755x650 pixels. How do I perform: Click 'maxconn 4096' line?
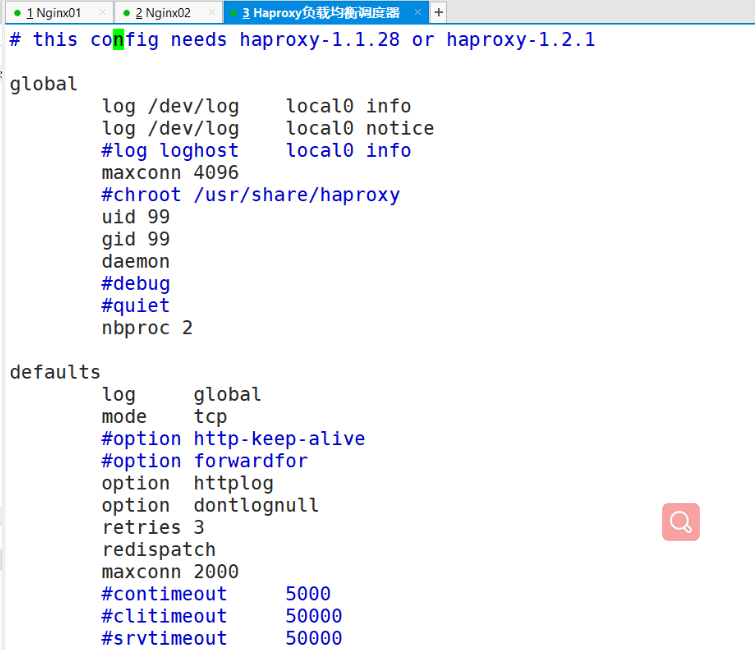[x=170, y=172]
